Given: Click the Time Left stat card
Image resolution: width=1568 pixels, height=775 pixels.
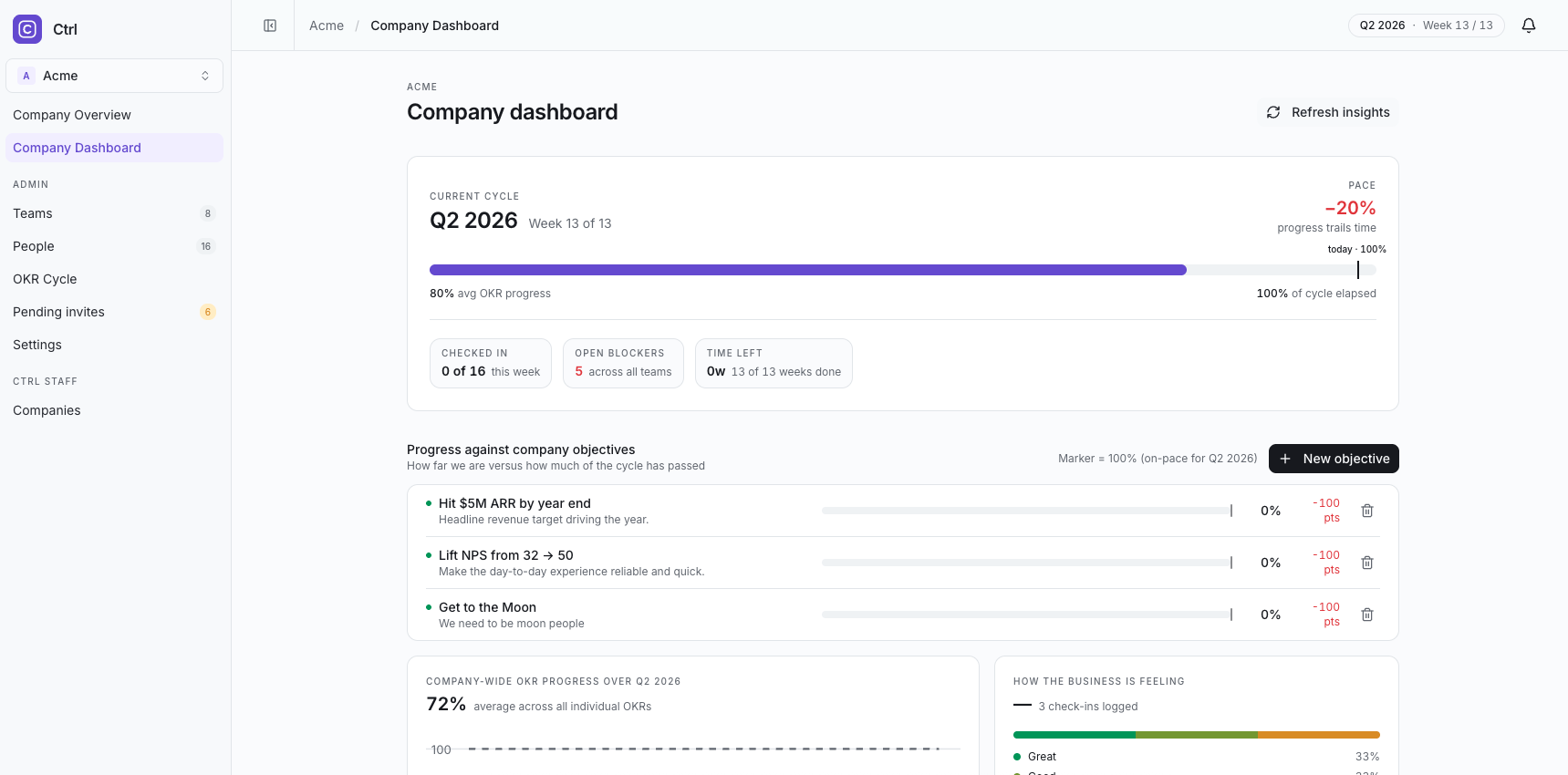Looking at the screenshot, I should pos(774,363).
